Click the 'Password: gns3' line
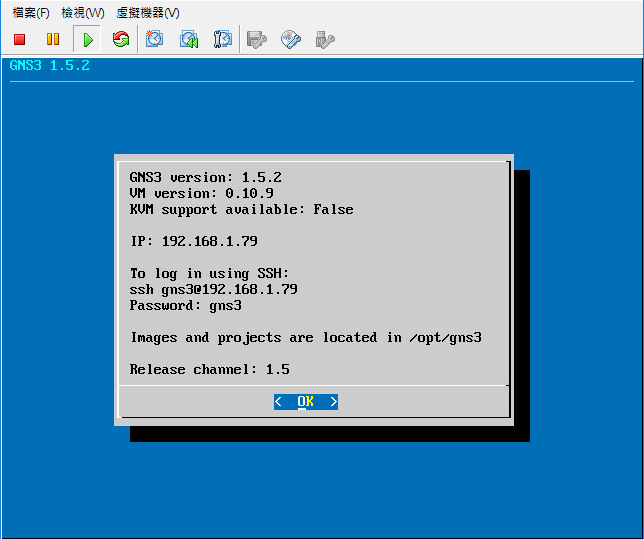 click(x=186, y=306)
